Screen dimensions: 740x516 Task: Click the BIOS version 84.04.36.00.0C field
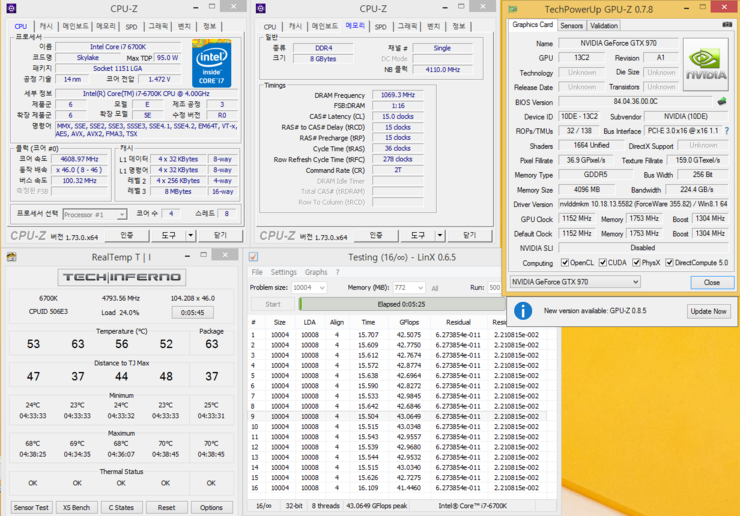pyautogui.click(x=635, y=102)
